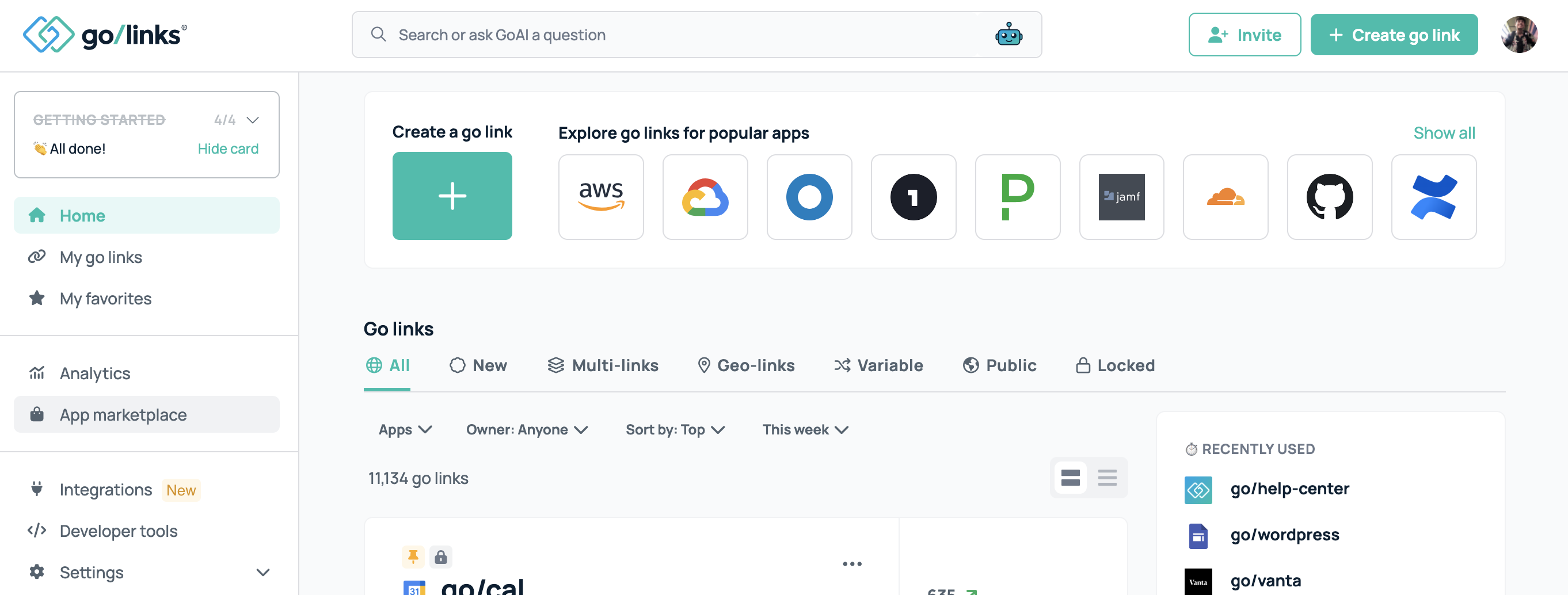1568x595 pixels.
Task: Open the go/help-center recent link
Action: point(1289,489)
